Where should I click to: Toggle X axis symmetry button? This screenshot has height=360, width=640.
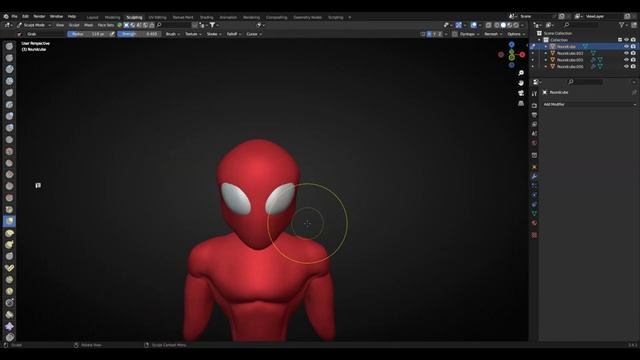click(429, 34)
